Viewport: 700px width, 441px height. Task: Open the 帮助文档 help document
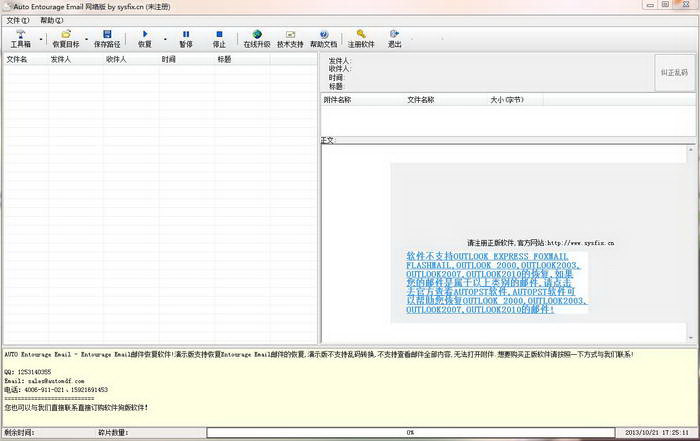point(324,39)
